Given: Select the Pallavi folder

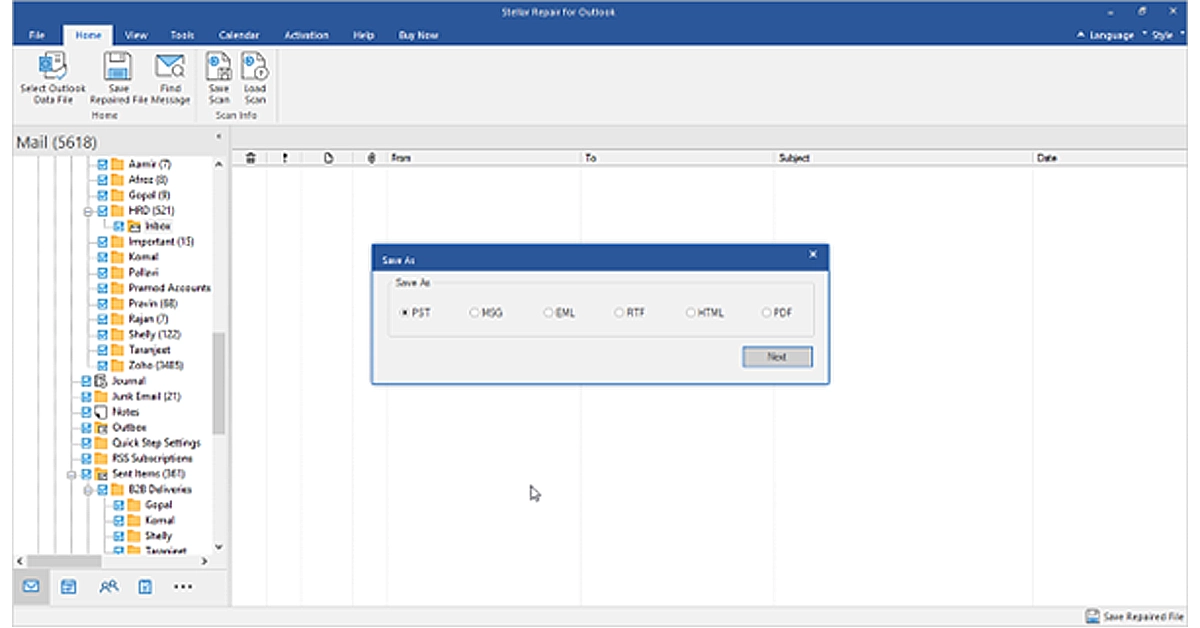Looking at the screenshot, I should coord(144,273).
